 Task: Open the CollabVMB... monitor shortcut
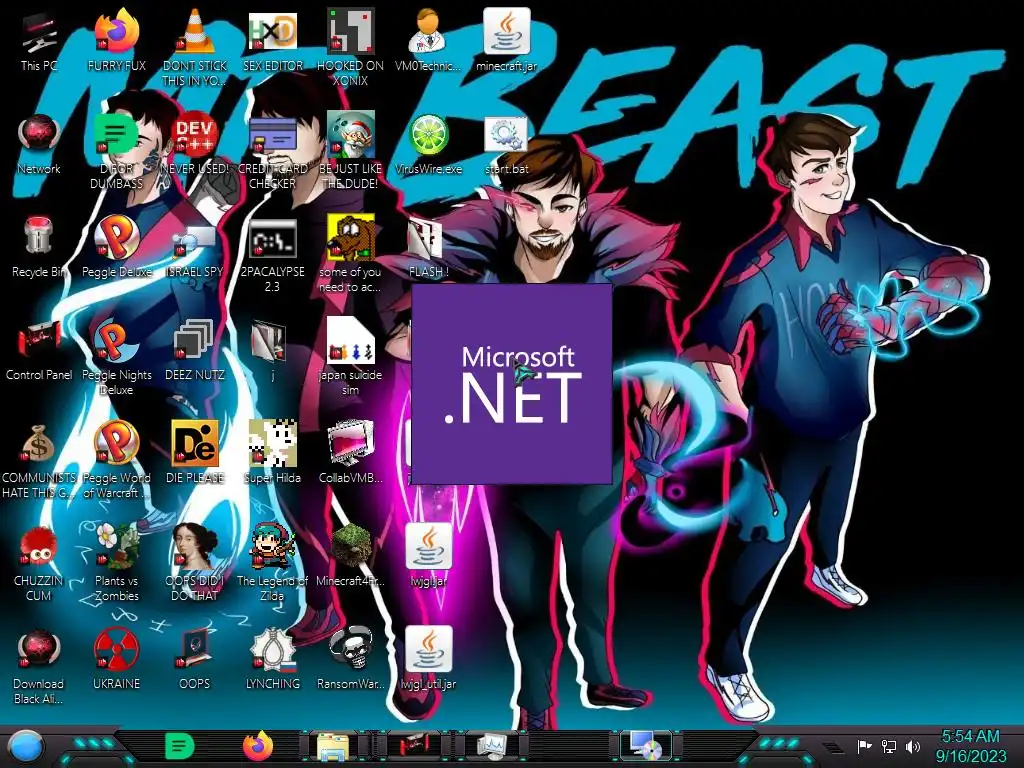point(350,454)
